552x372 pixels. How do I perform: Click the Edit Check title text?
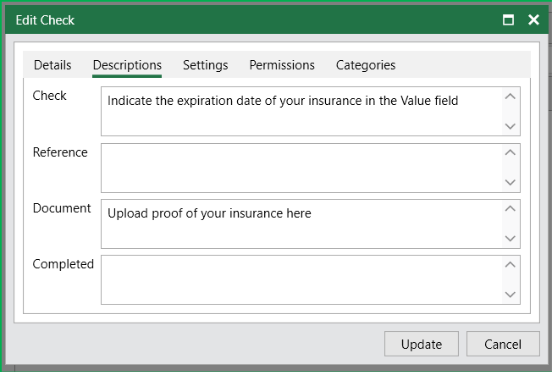coord(45,20)
